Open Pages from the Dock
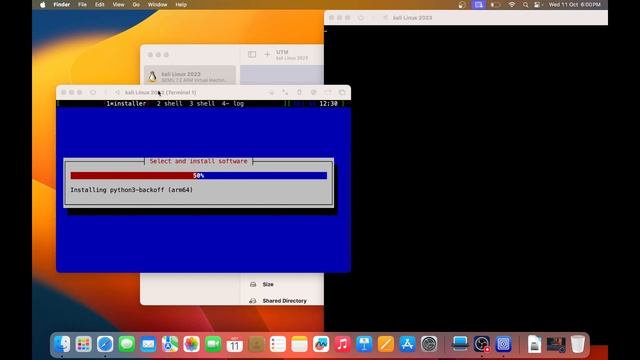 386,344
